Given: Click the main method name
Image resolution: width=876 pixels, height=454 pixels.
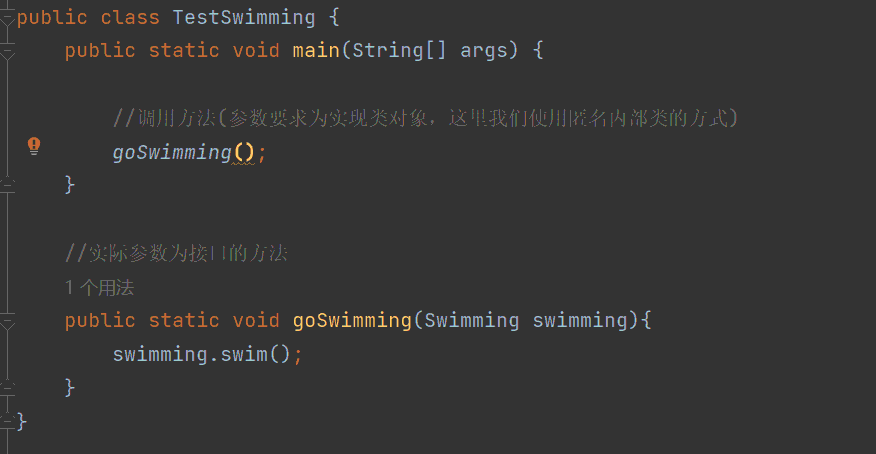Looking at the screenshot, I should pos(316,50).
